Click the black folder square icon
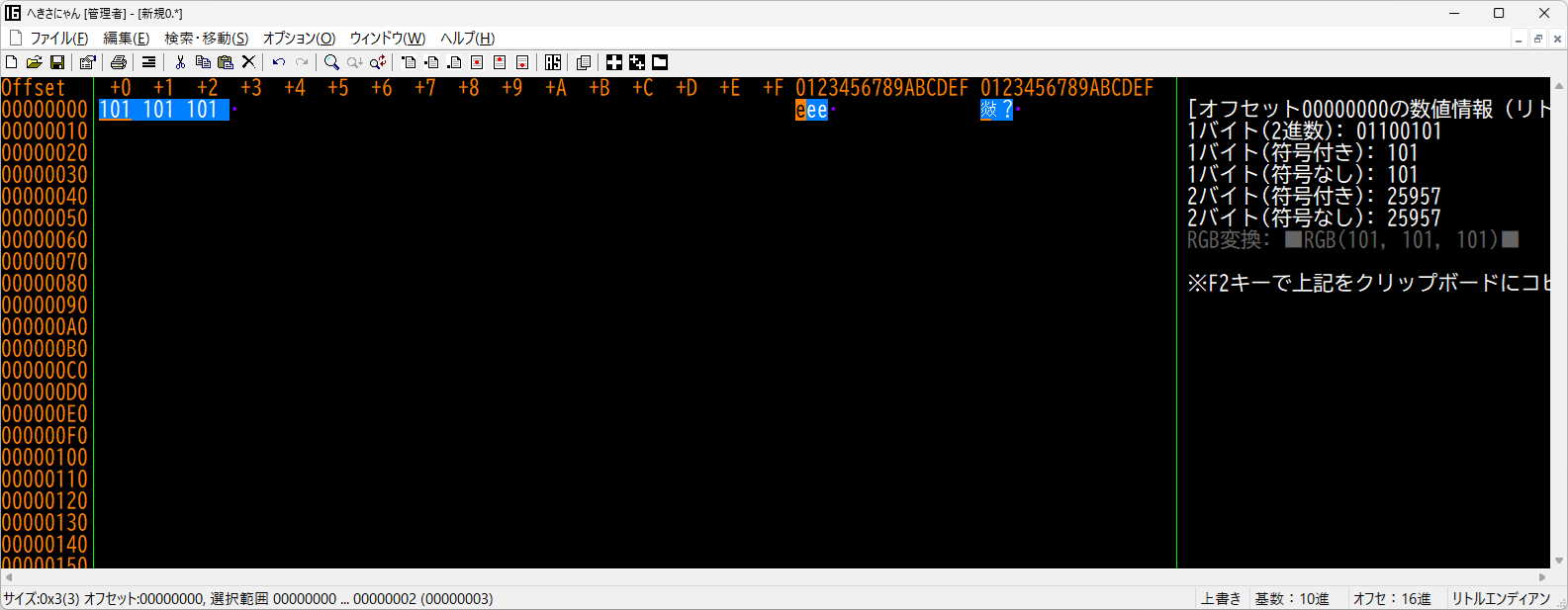This screenshot has height=610, width=1568. tap(660, 62)
